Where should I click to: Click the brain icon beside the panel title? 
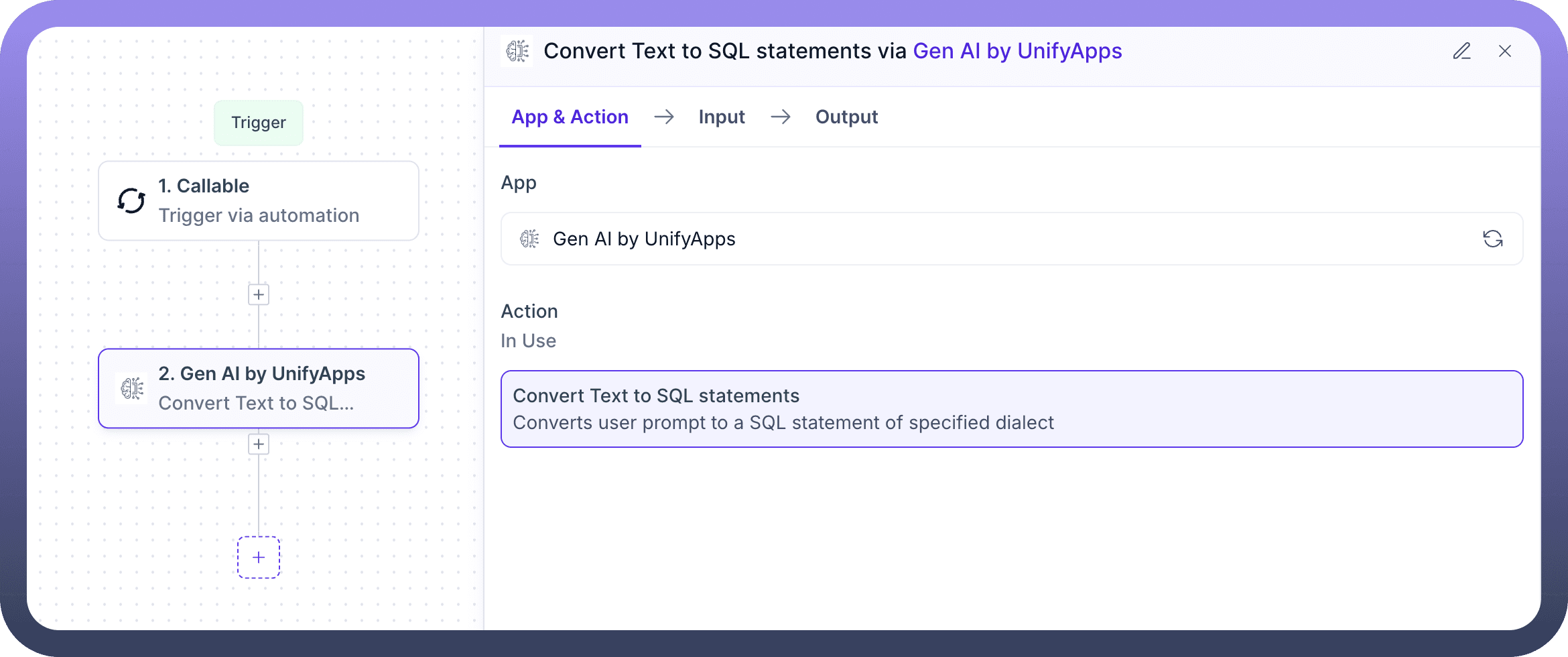coord(517,51)
